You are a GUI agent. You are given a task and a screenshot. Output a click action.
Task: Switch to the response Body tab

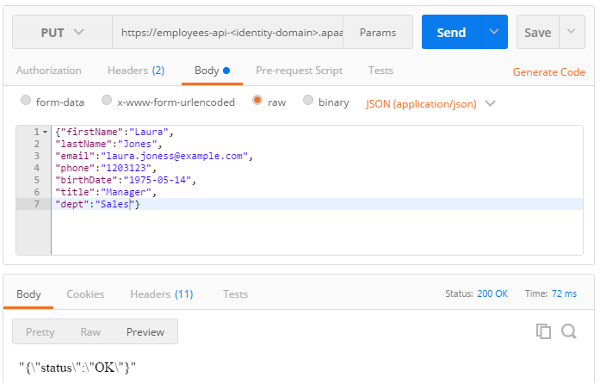pyautogui.click(x=28, y=294)
